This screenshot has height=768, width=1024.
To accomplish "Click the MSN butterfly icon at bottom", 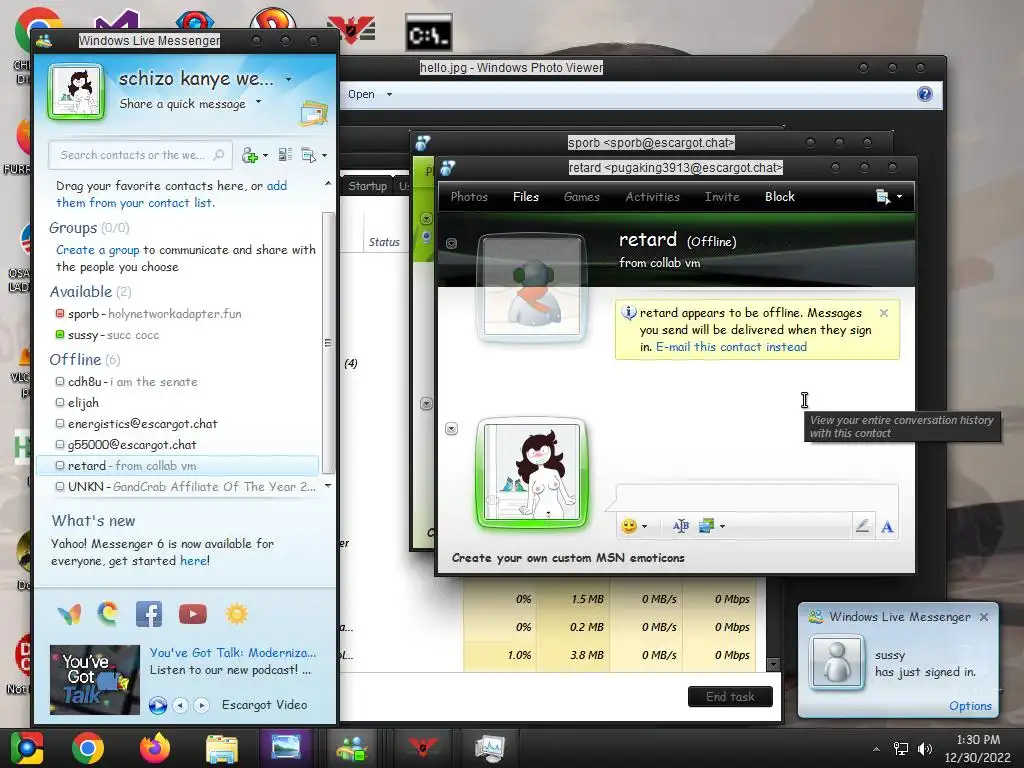I will coord(69,614).
